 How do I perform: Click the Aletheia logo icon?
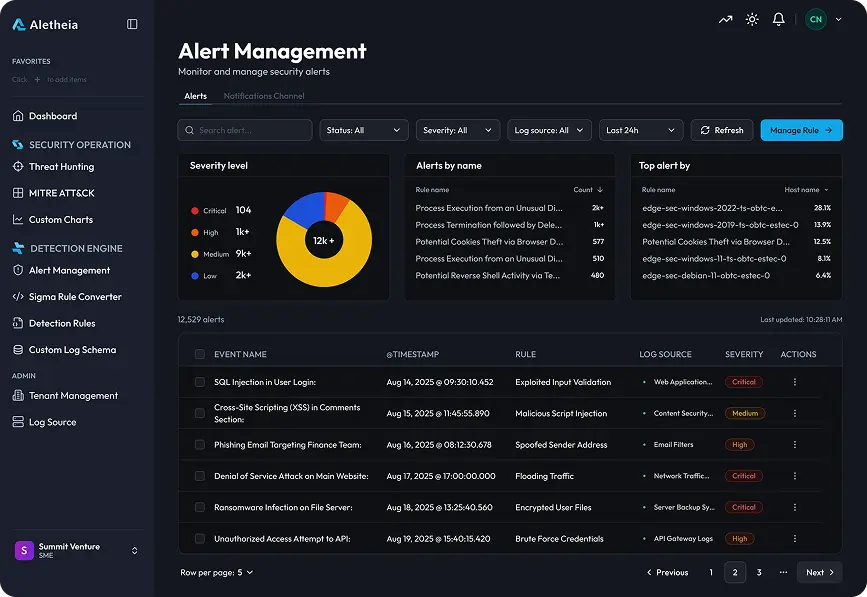click(x=19, y=24)
